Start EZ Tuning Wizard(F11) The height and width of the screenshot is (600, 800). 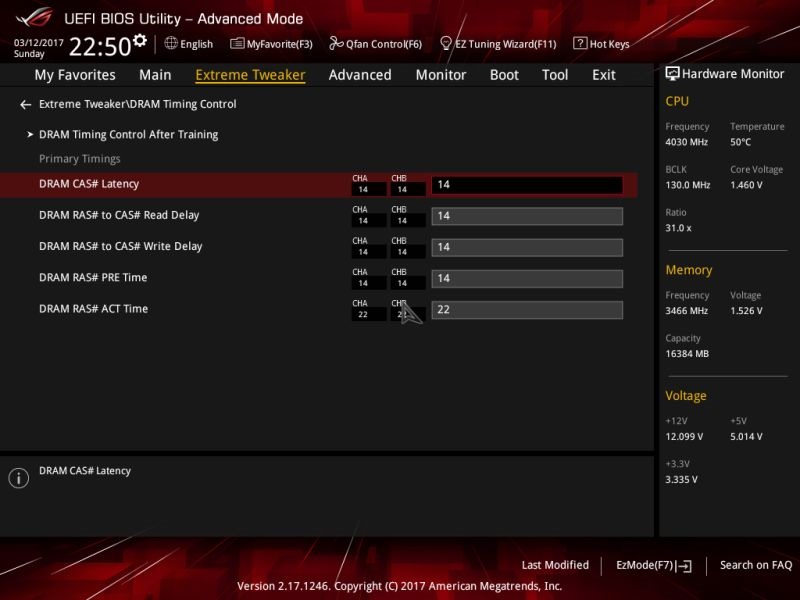(x=498, y=44)
